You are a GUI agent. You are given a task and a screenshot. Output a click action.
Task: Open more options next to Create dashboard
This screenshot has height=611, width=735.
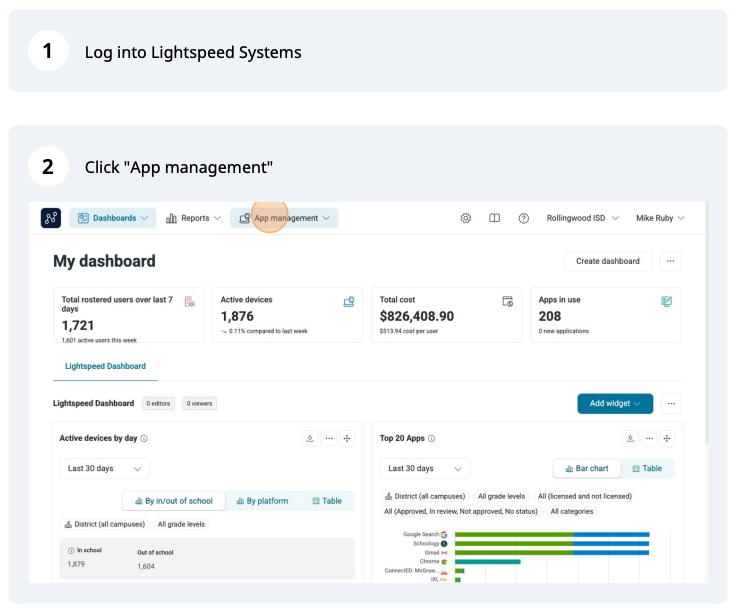[670, 261]
